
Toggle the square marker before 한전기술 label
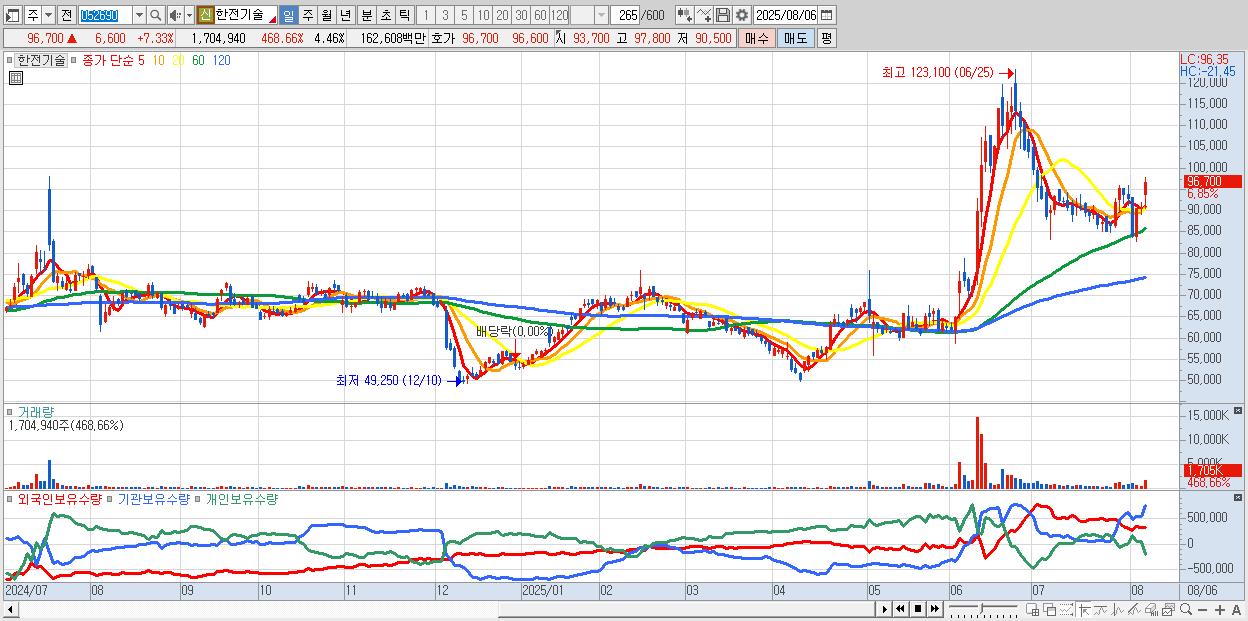pos(10,60)
